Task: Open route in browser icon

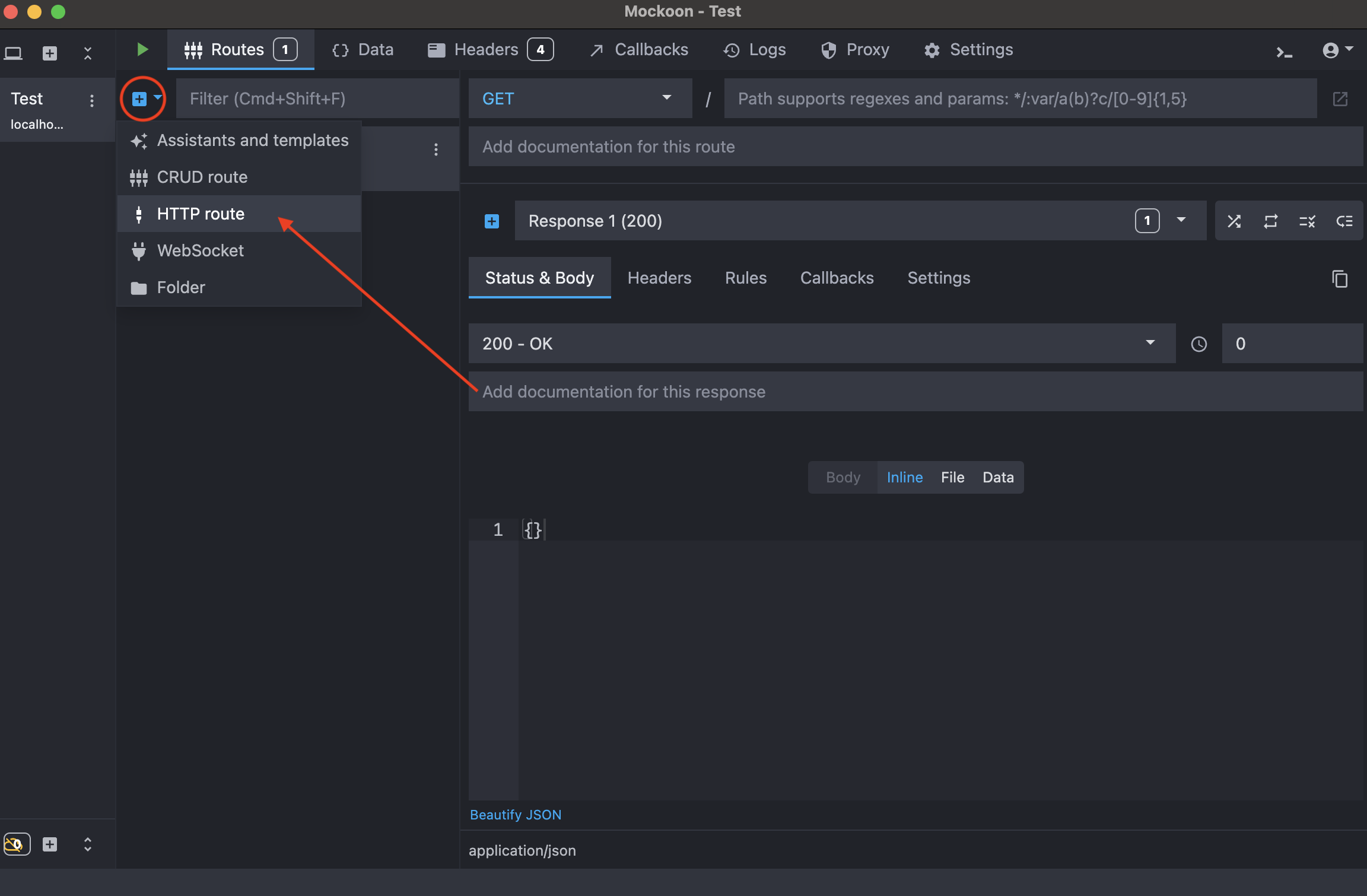Action: (x=1340, y=99)
